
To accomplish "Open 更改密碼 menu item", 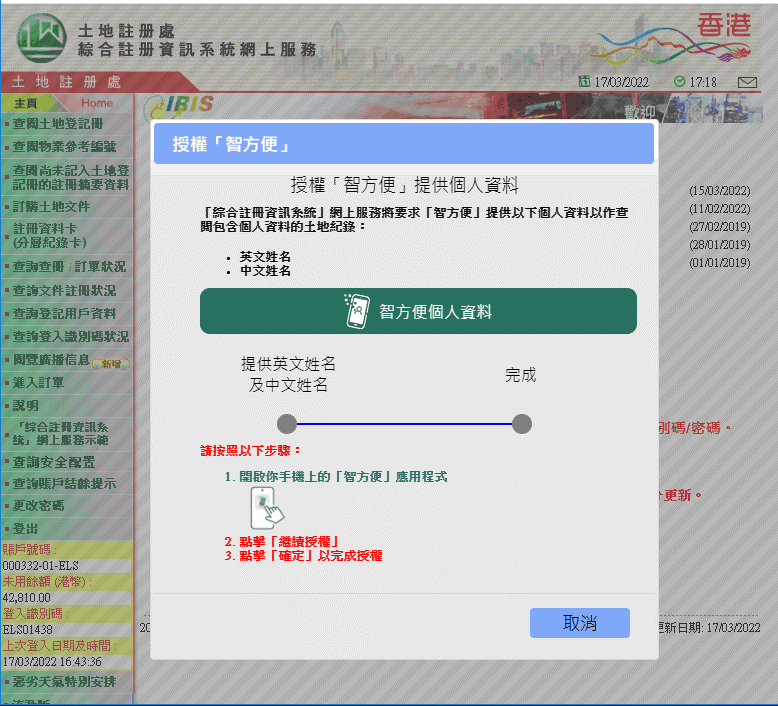I will pyautogui.click(x=38, y=506).
